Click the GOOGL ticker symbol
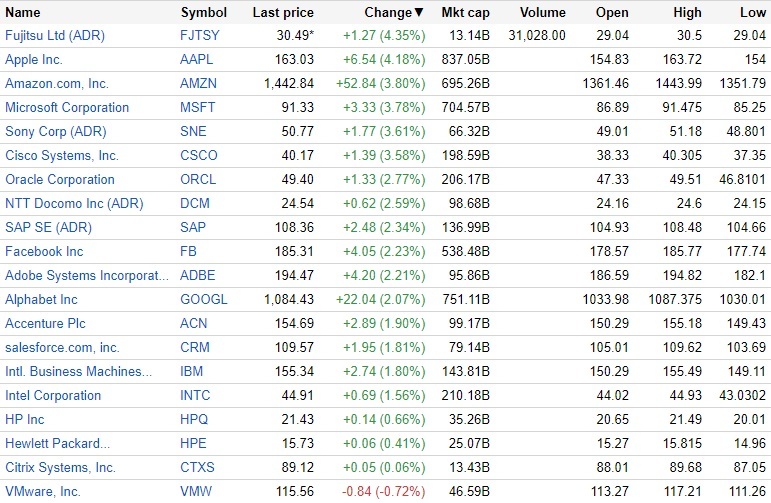The image size is (771, 503). pos(204,300)
